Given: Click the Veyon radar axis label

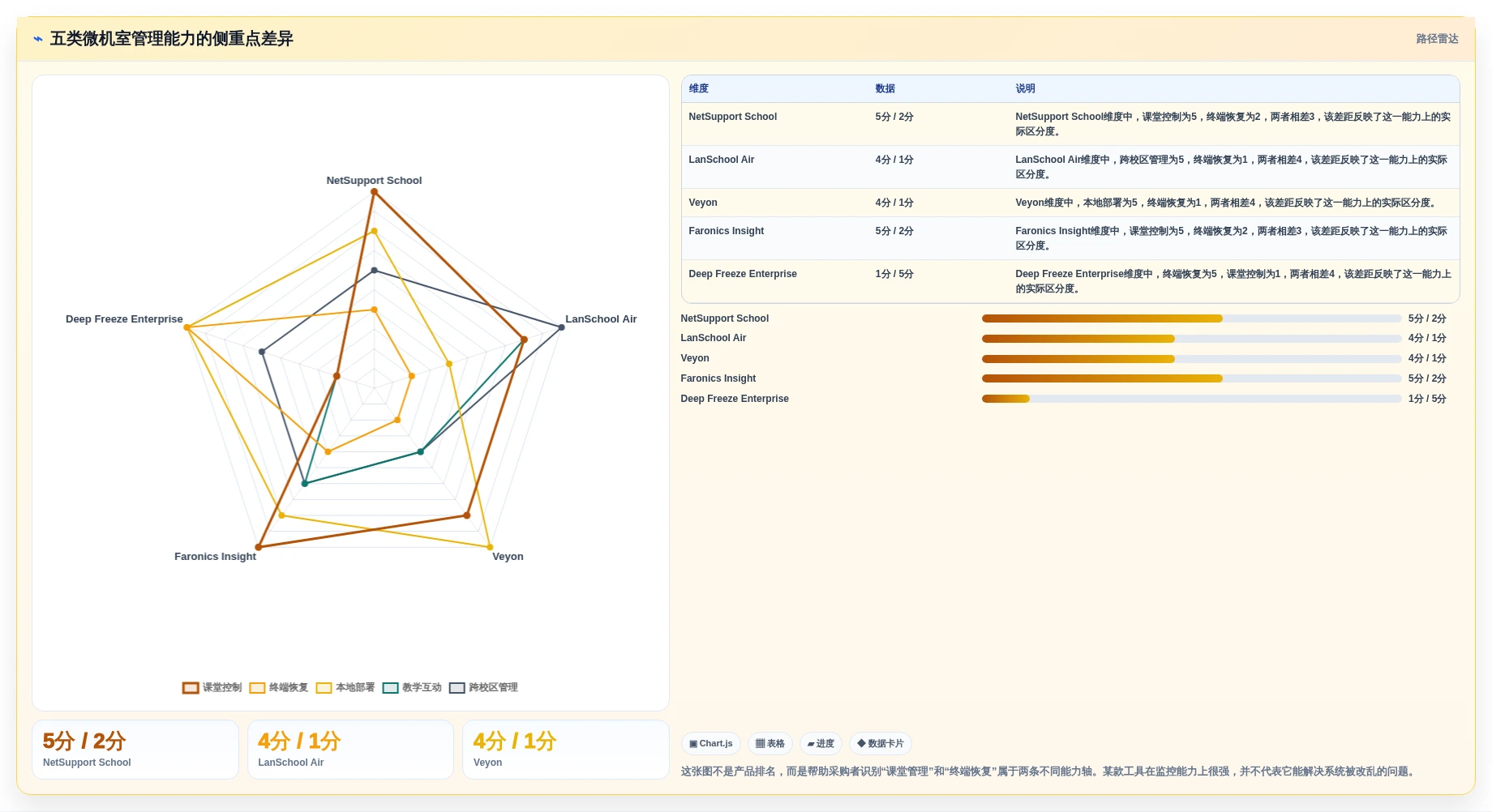Looking at the screenshot, I should coord(508,557).
